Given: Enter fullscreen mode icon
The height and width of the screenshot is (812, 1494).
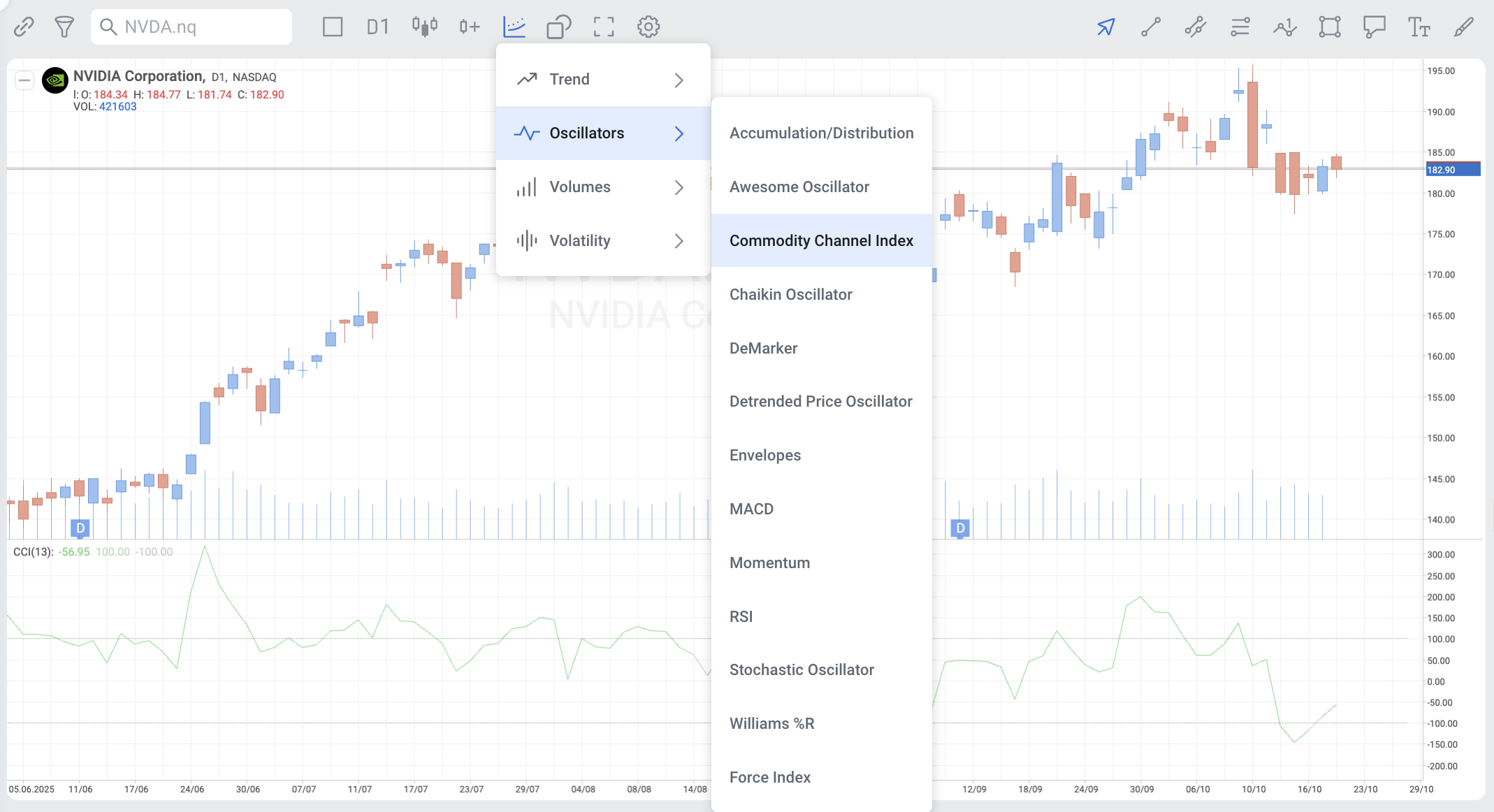Looking at the screenshot, I should click(x=604, y=27).
